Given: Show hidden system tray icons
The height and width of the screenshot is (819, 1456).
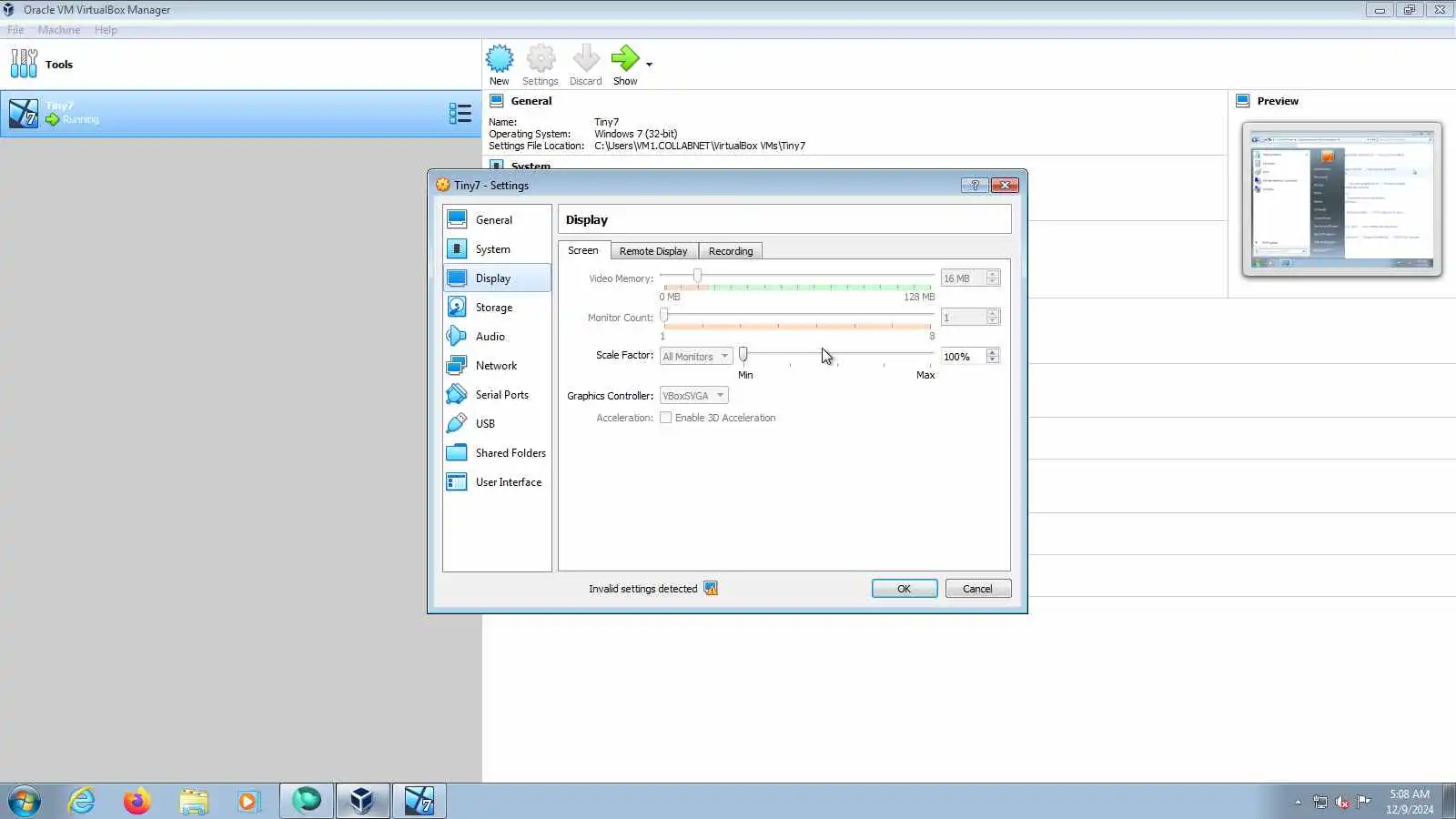Looking at the screenshot, I should click(x=1298, y=802).
